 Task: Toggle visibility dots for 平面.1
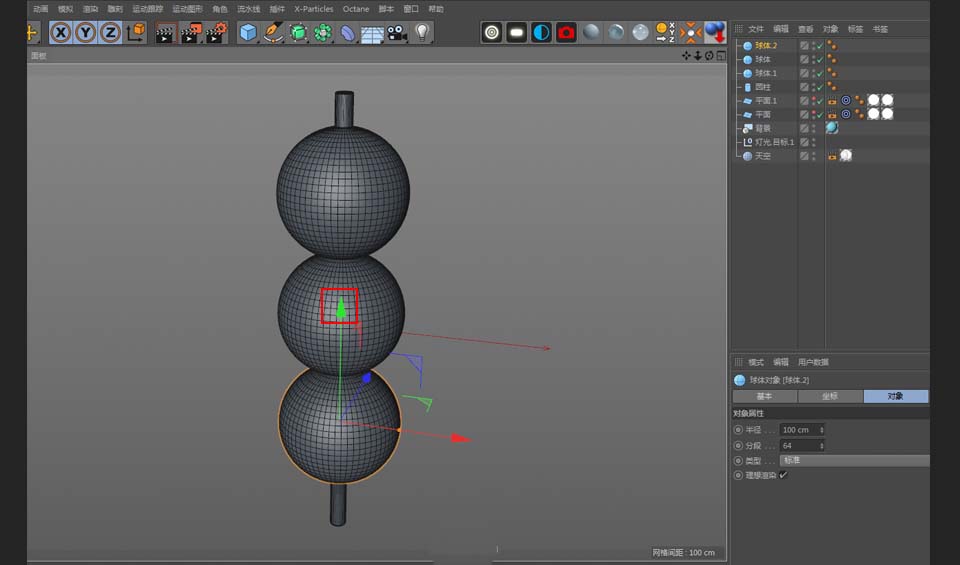(x=813, y=101)
